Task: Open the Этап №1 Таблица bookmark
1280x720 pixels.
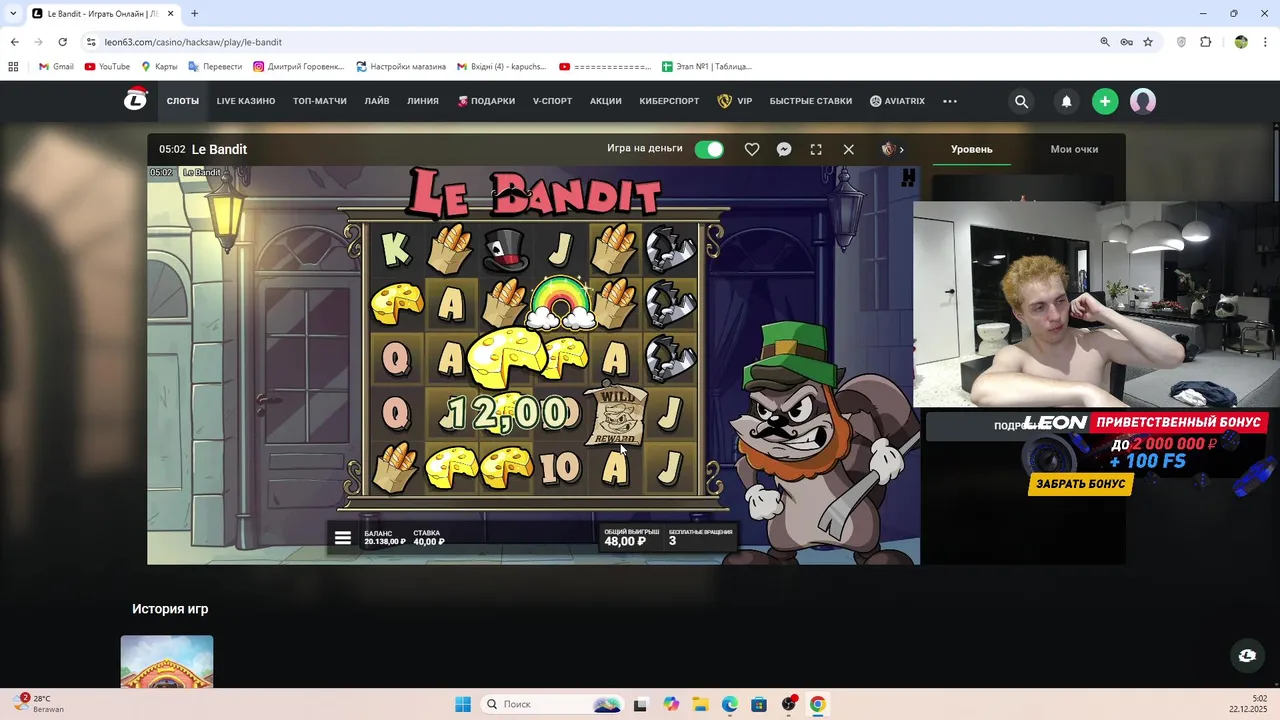Action: point(707,66)
